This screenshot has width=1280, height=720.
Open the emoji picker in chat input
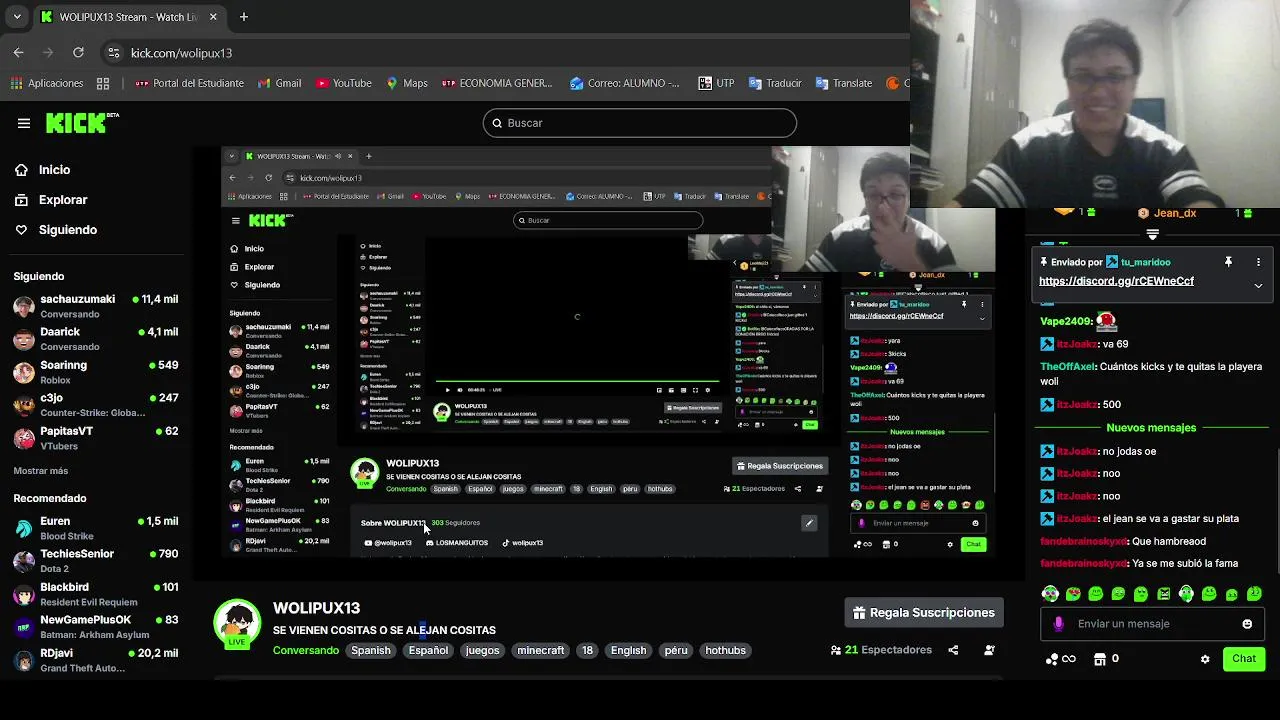(1247, 624)
